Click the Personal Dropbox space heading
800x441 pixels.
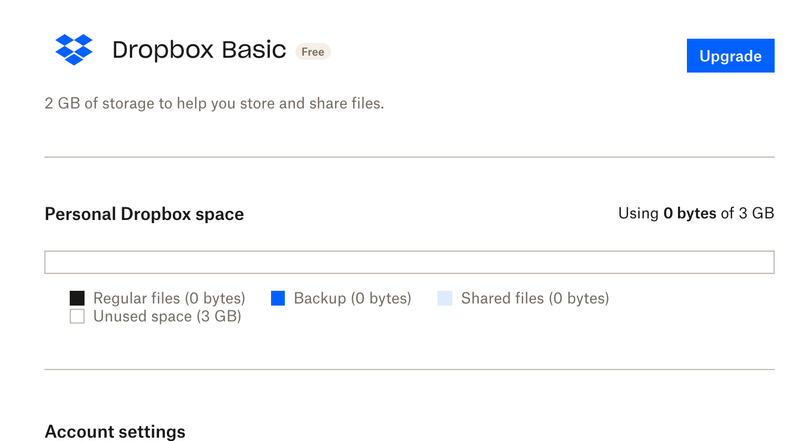[x=144, y=214]
